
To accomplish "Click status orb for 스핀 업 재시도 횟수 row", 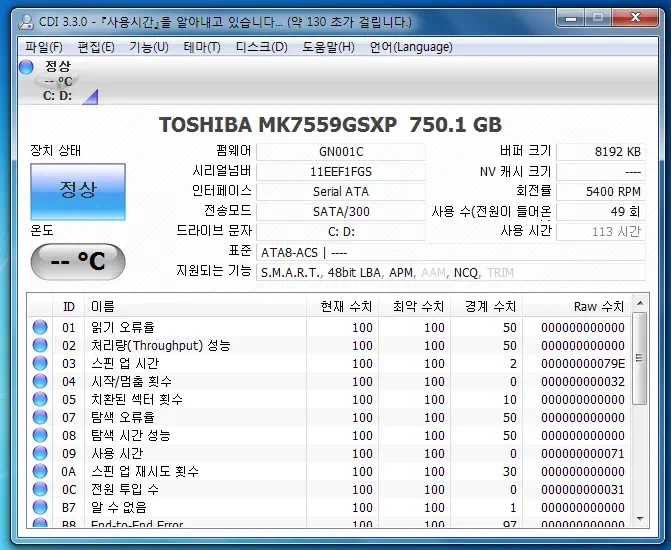I will (x=40, y=471).
